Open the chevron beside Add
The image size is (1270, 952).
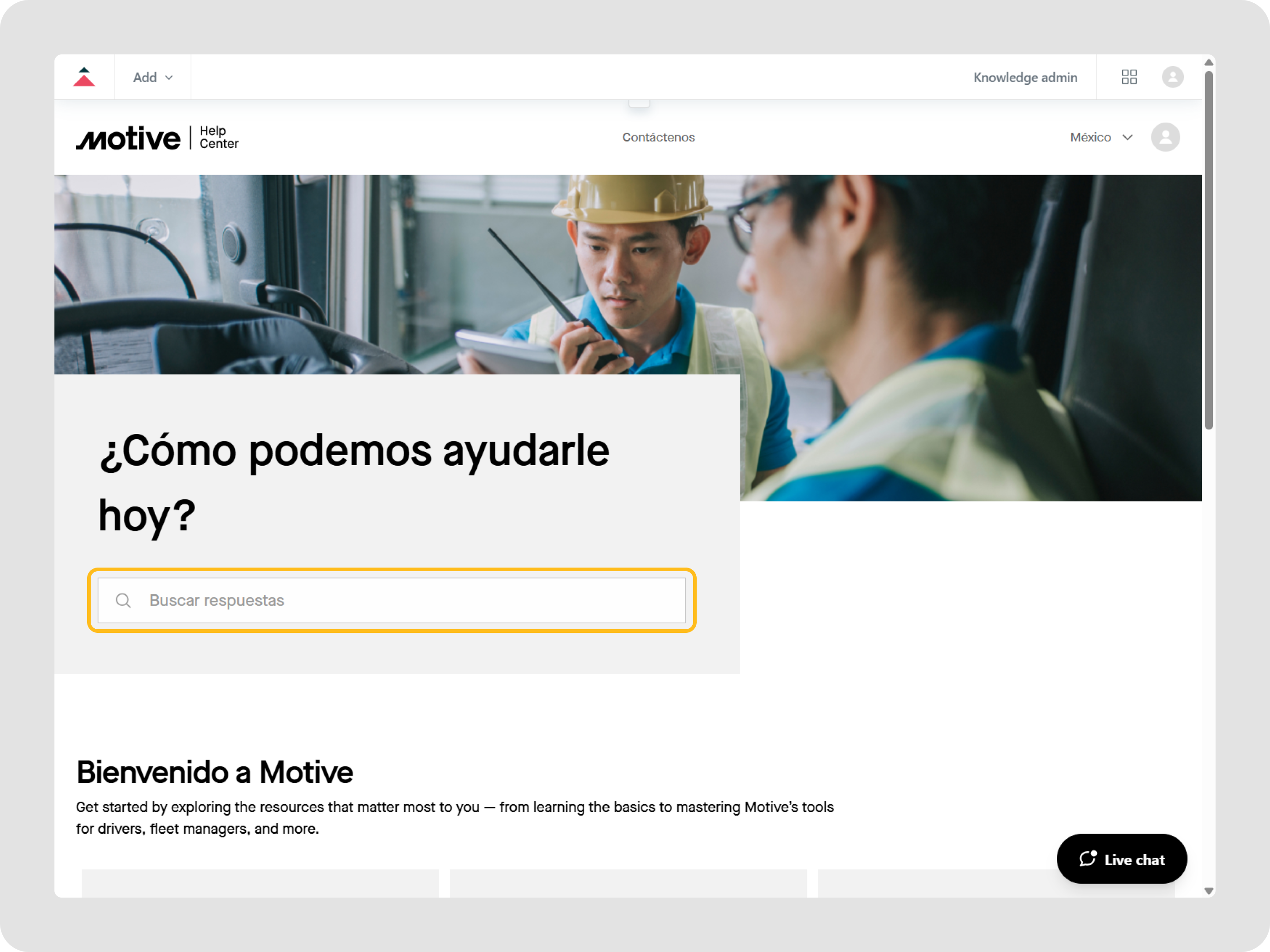point(169,78)
